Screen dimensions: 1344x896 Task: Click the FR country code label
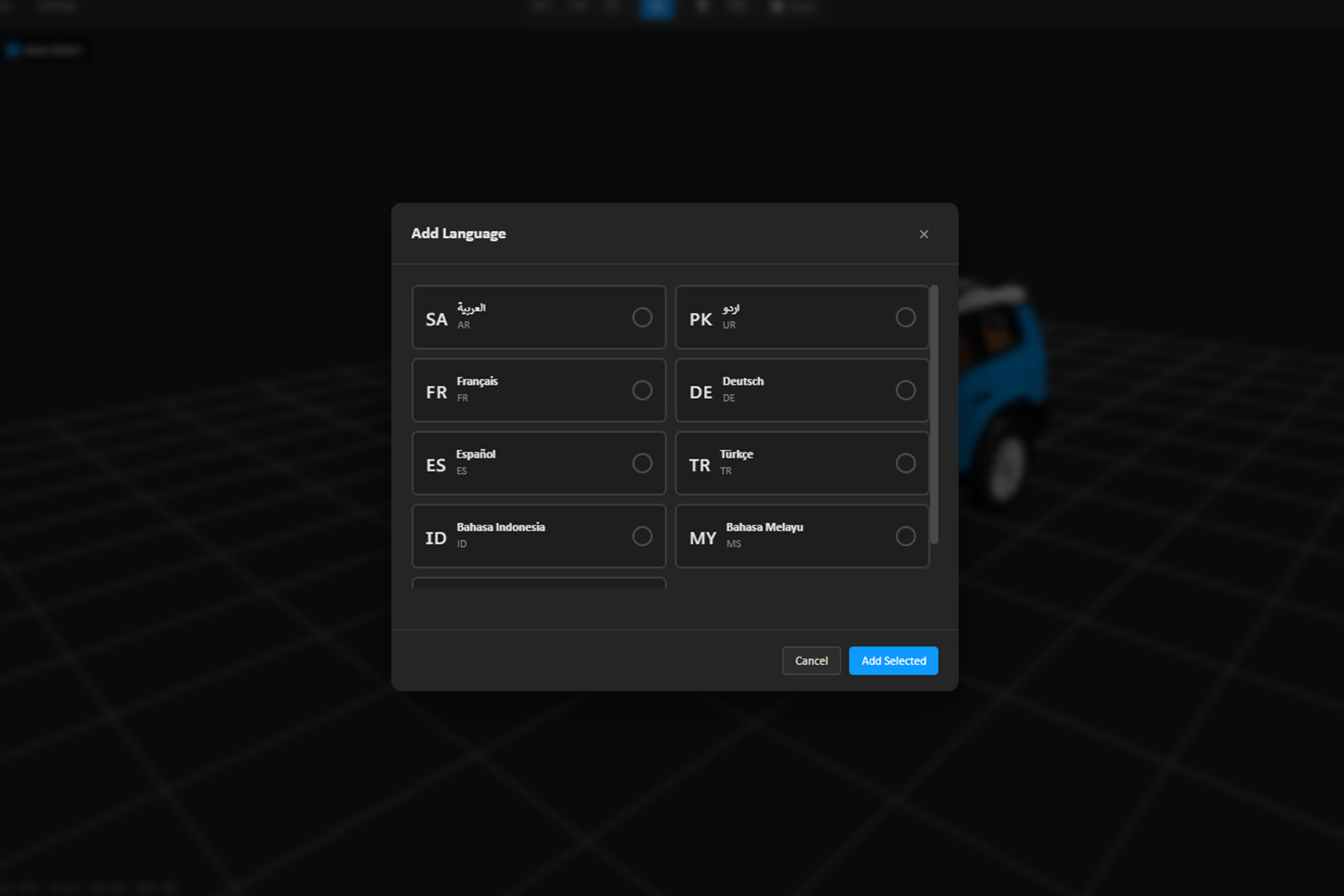(436, 393)
